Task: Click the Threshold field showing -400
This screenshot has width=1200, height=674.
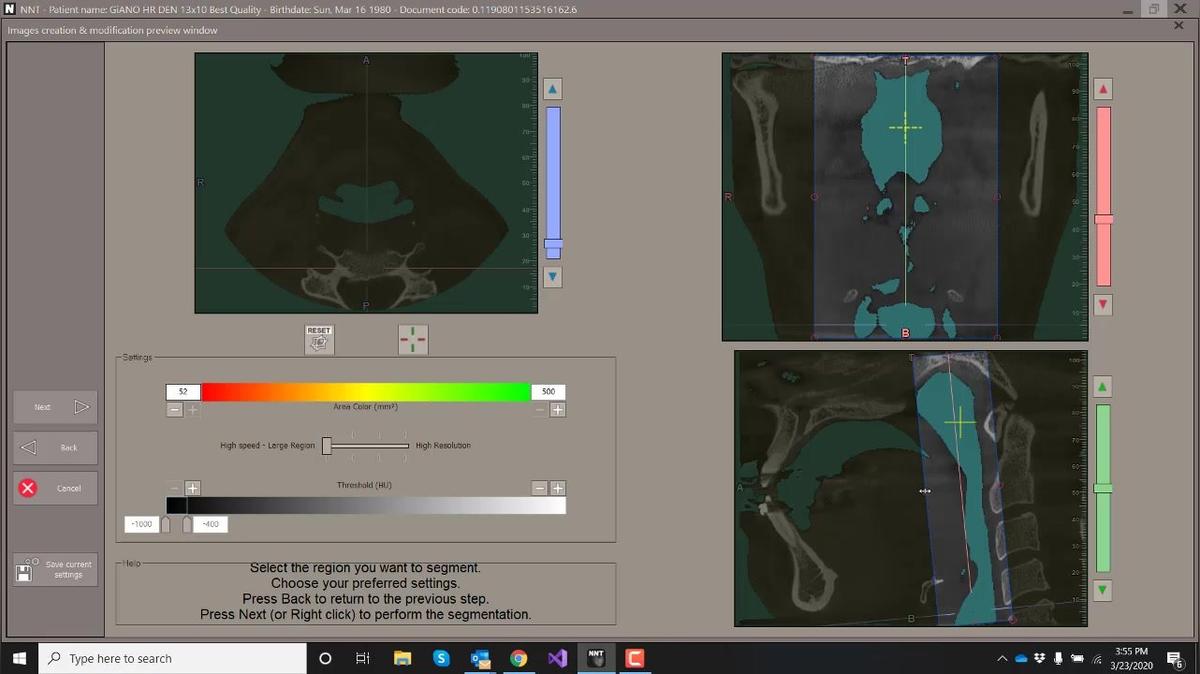Action: 211,524
